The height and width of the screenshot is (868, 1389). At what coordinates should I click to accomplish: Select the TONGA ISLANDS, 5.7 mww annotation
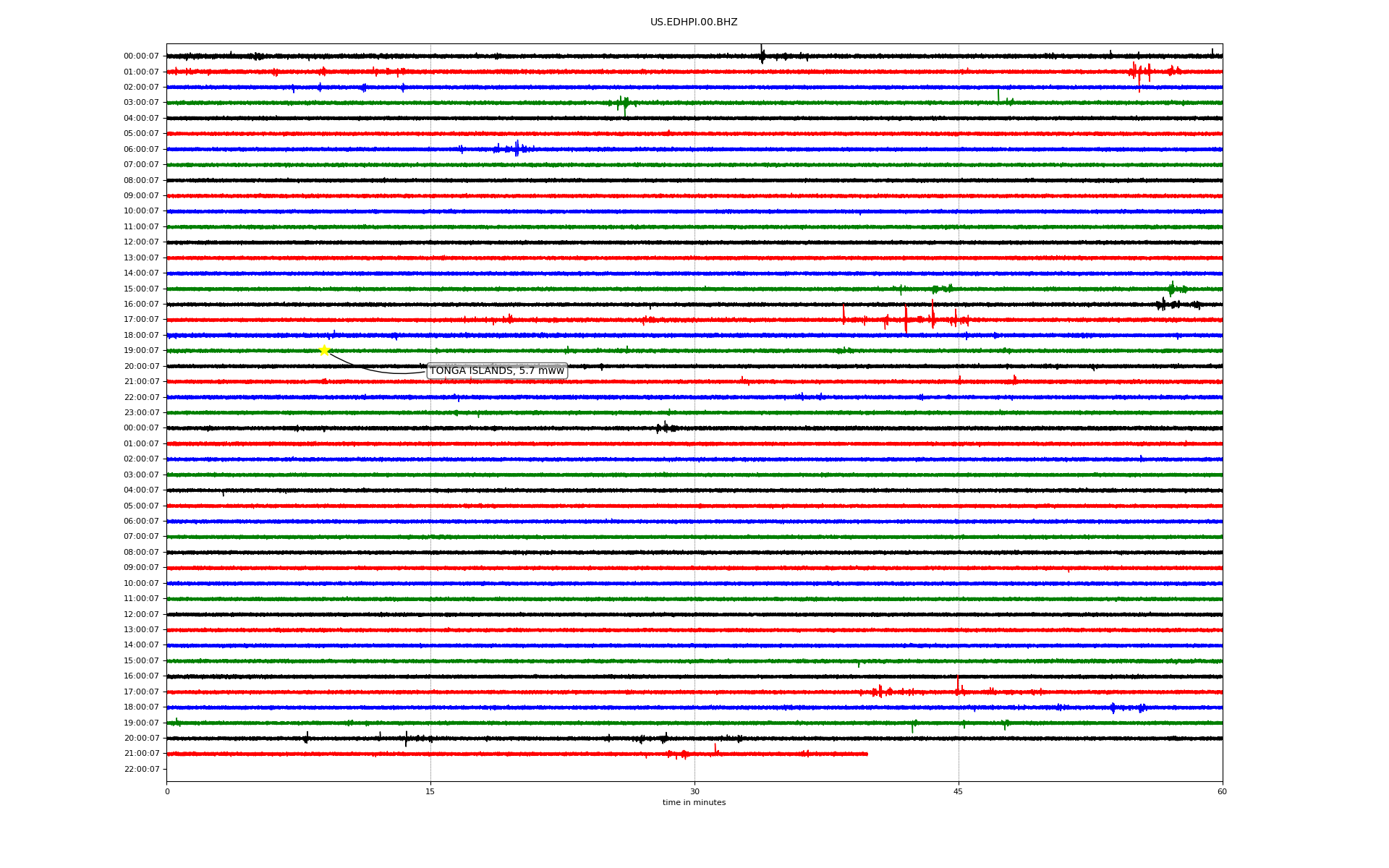(496, 371)
